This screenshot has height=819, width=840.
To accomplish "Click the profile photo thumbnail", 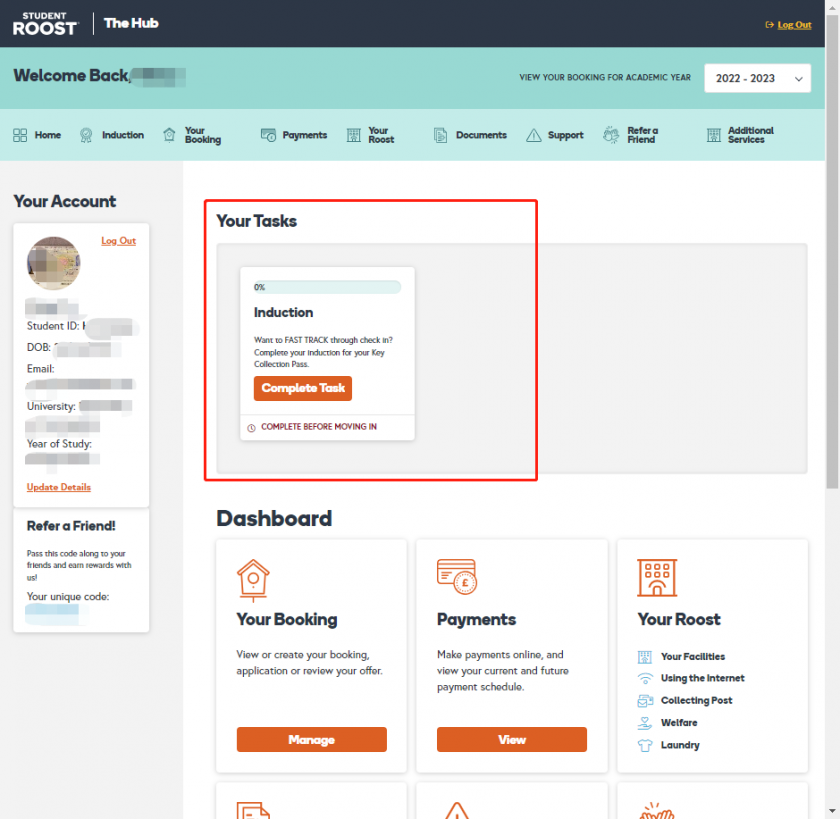I will pyautogui.click(x=53, y=263).
